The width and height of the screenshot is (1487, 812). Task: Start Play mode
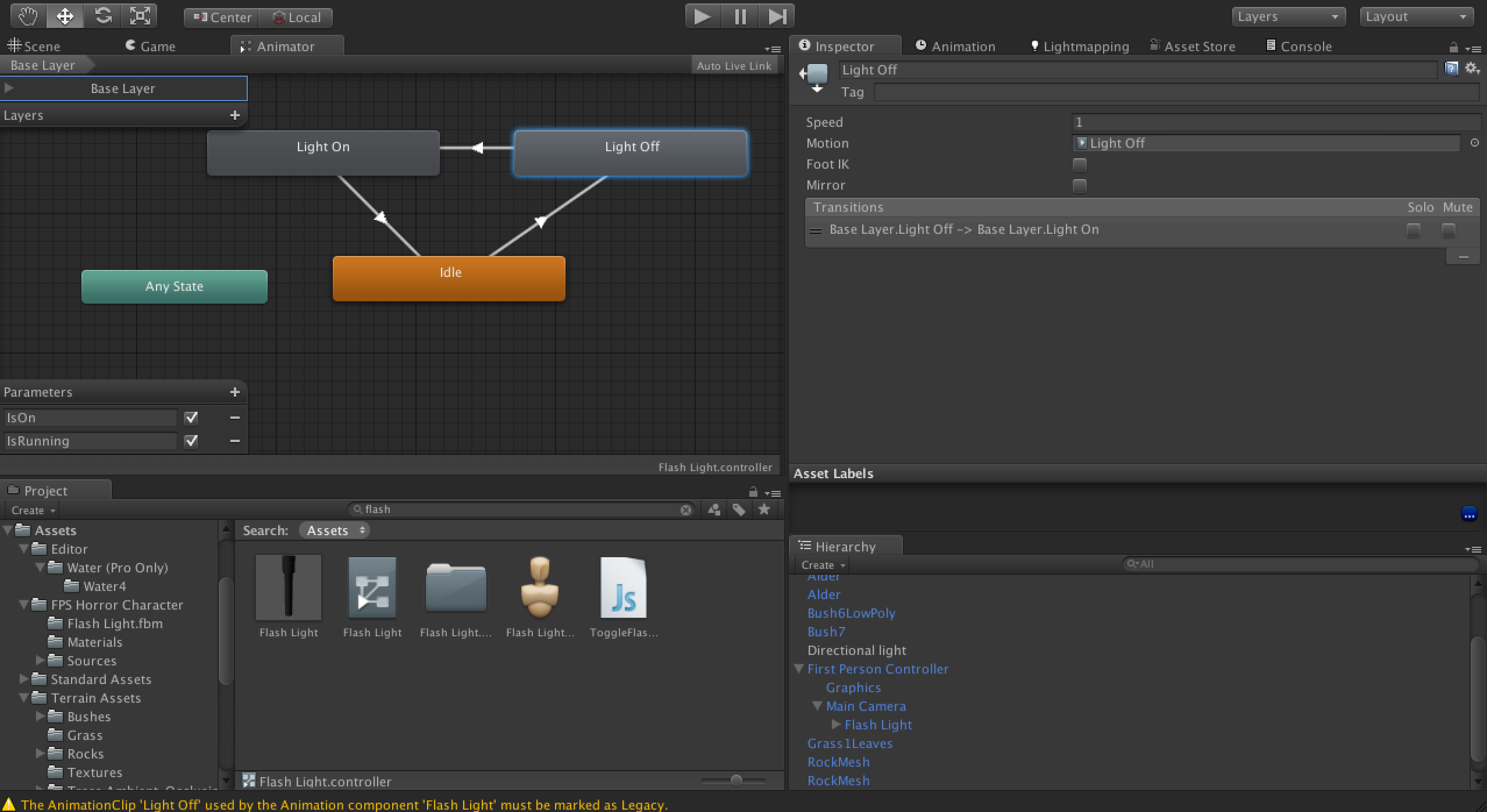click(702, 16)
